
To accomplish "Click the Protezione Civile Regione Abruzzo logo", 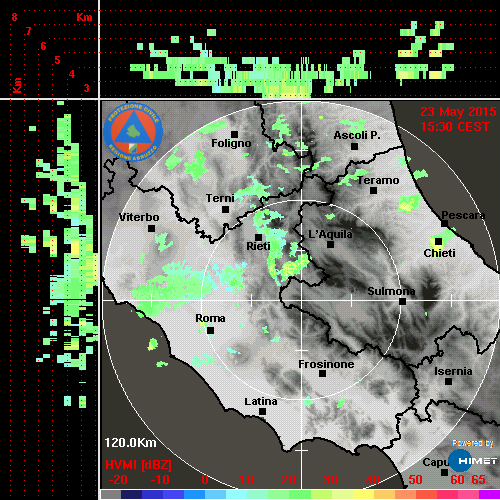I will [133, 132].
